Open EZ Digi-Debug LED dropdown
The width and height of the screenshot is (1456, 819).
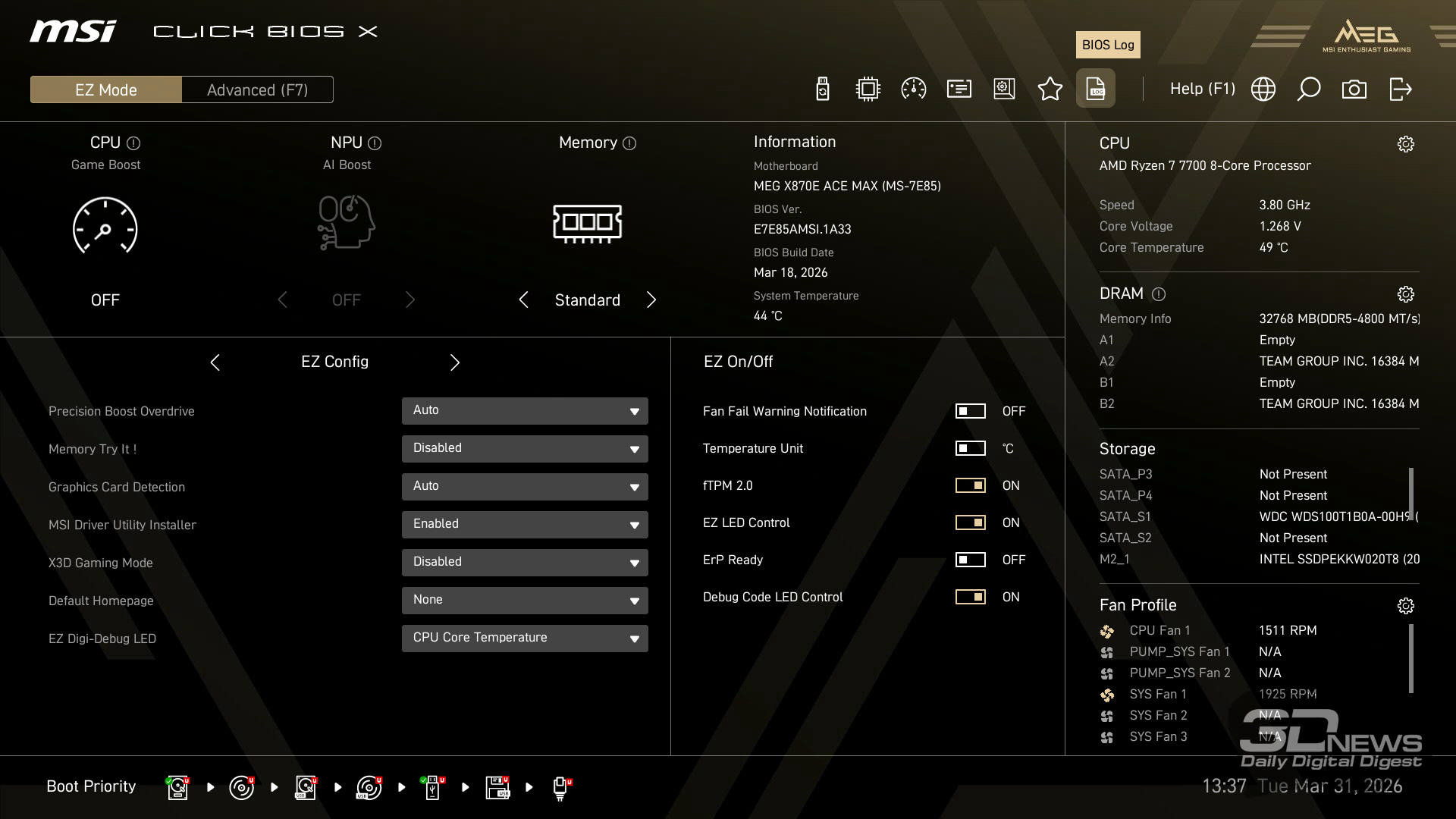pyautogui.click(x=525, y=638)
